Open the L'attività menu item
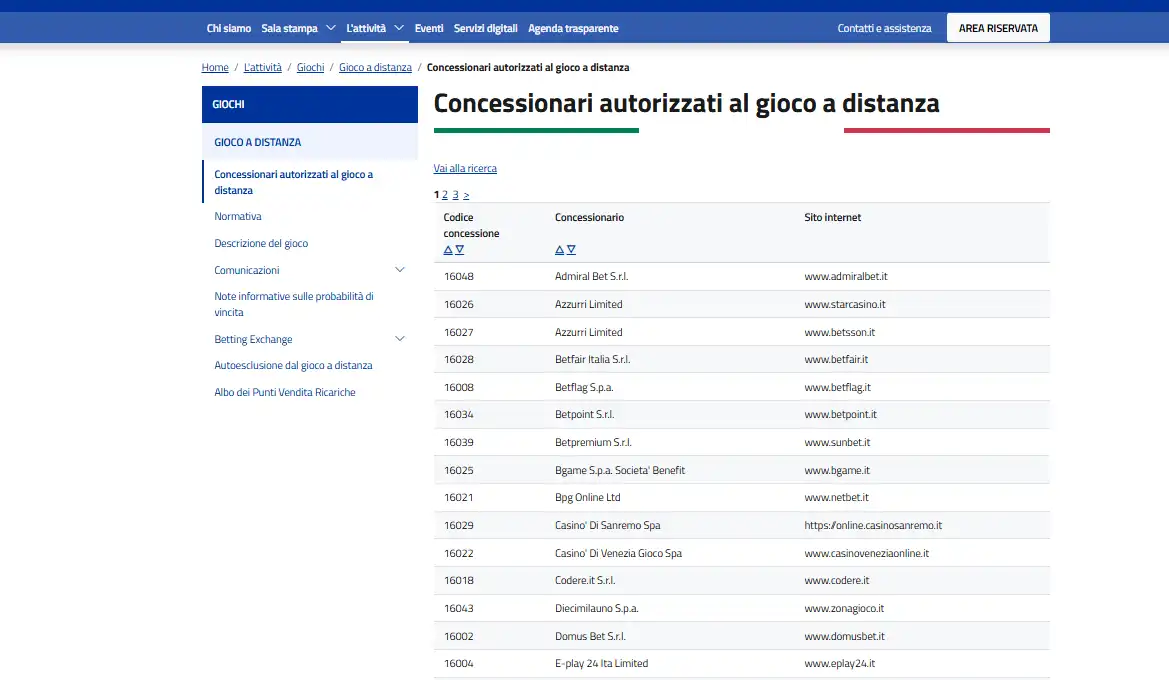 [x=366, y=28]
